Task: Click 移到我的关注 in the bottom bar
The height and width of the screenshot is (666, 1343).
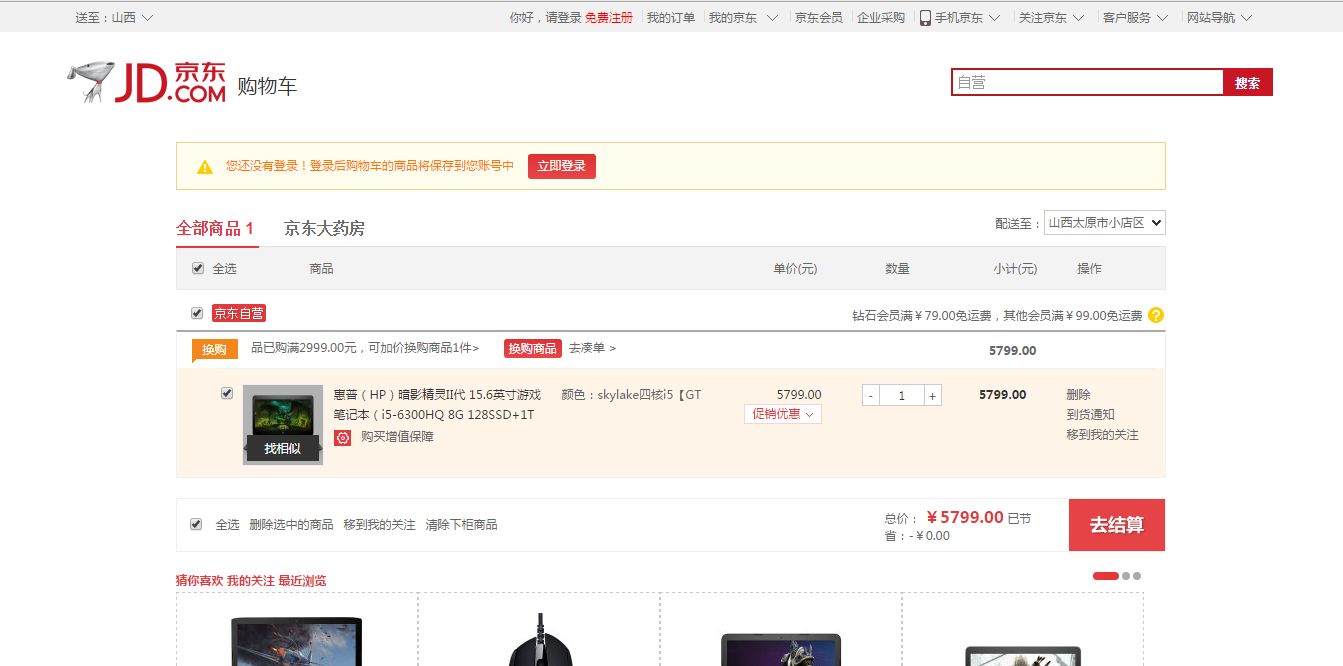Action: (379, 525)
